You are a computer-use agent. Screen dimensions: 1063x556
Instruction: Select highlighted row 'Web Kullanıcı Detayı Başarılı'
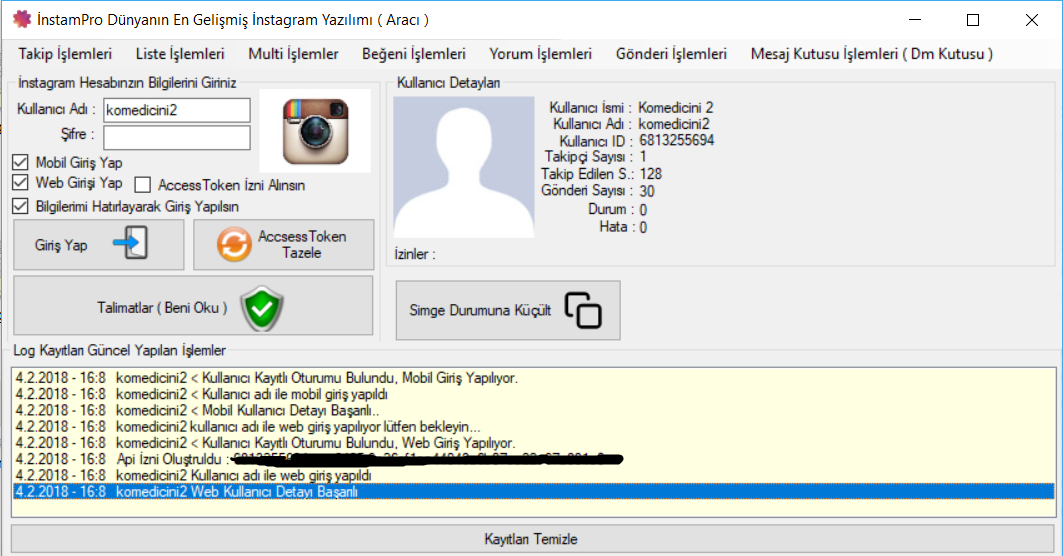tap(534, 492)
